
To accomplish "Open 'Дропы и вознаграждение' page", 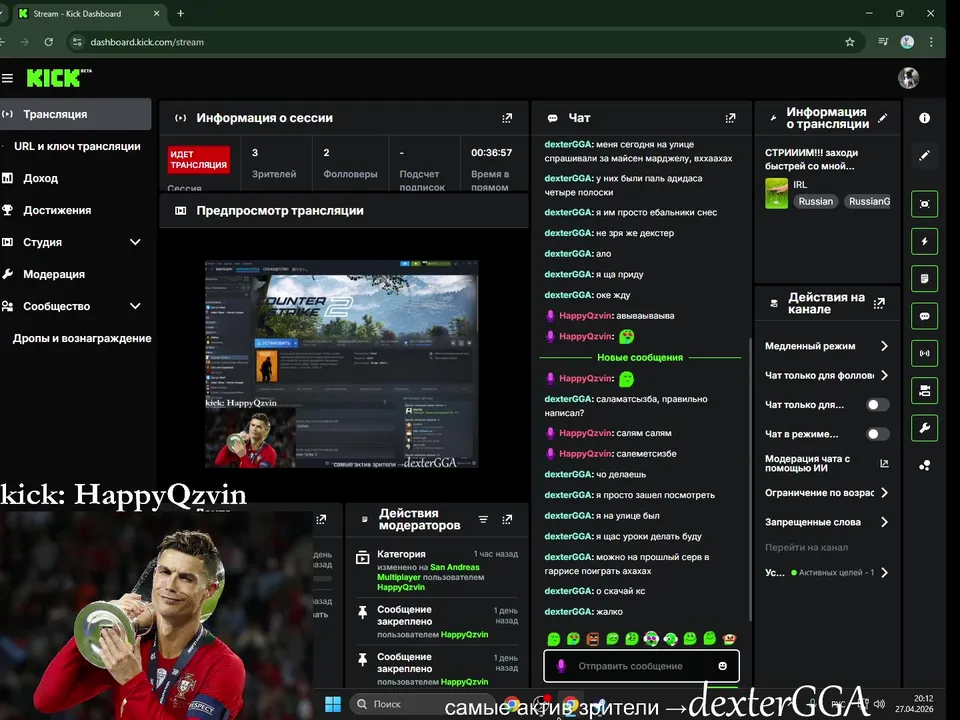I will [x=81, y=338].
